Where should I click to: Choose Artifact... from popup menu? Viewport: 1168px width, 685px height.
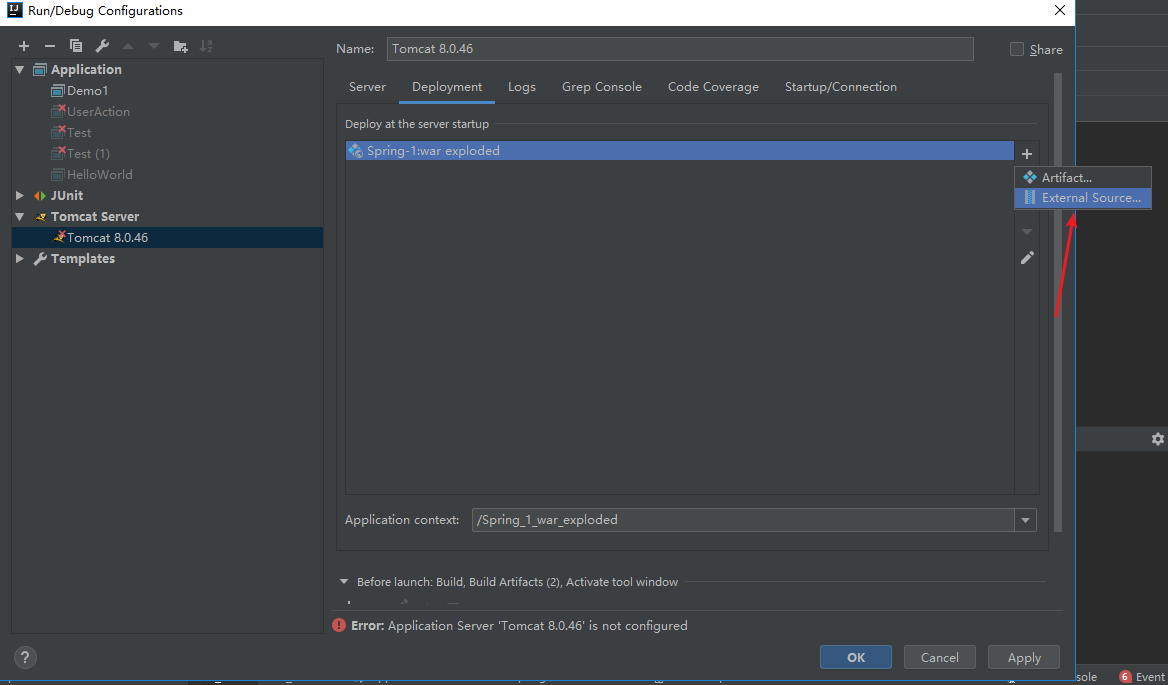click(x=1083, y=177)
